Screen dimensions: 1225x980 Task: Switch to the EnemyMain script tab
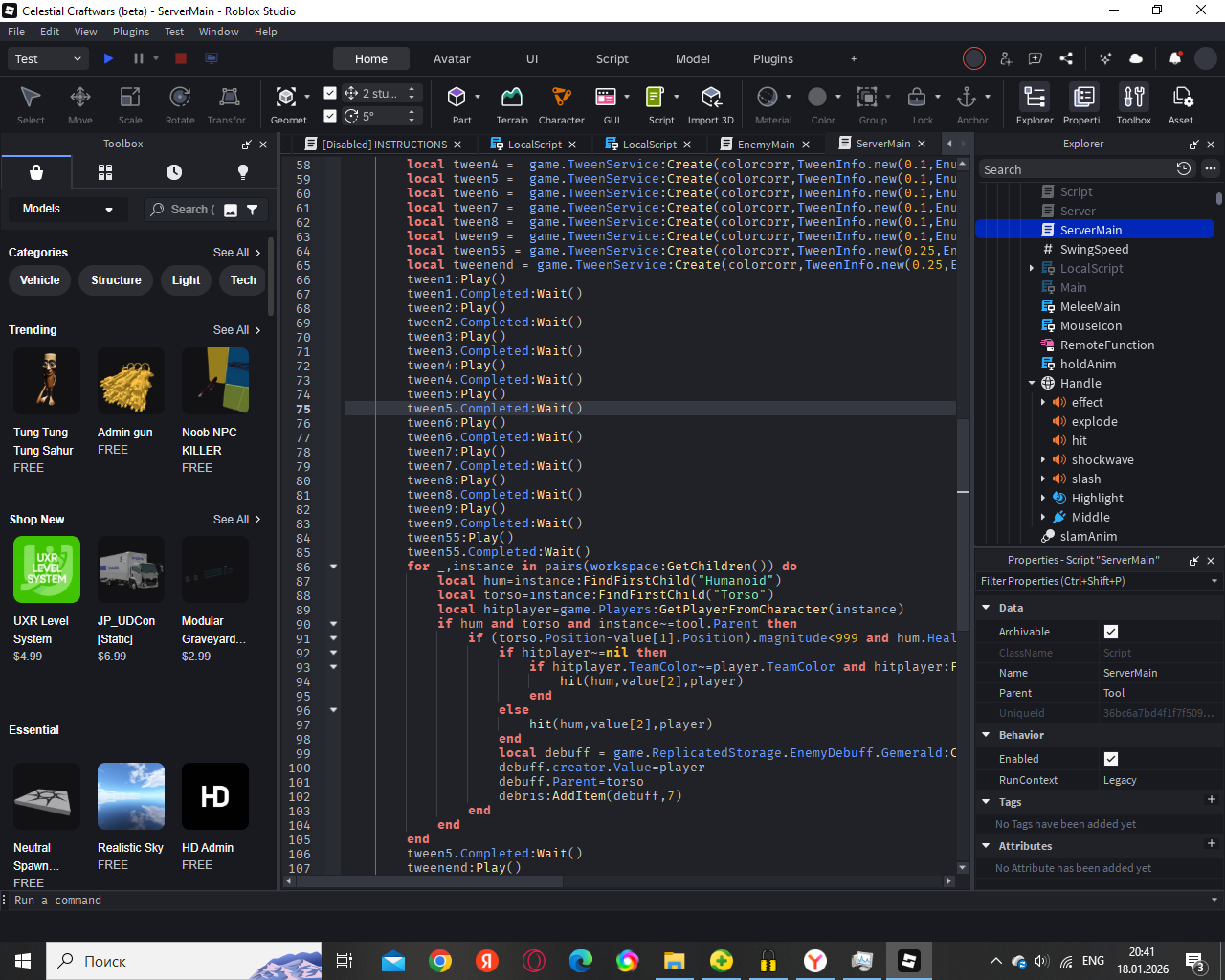tap(766, 145)
